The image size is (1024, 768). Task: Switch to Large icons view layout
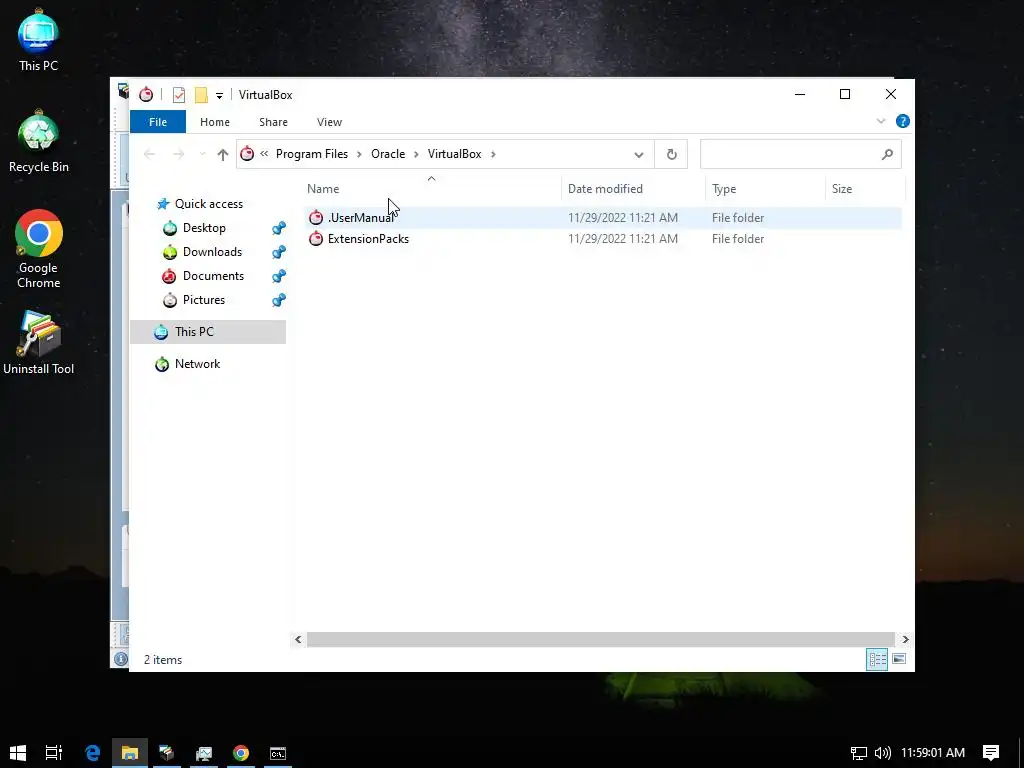click(899, 660)
